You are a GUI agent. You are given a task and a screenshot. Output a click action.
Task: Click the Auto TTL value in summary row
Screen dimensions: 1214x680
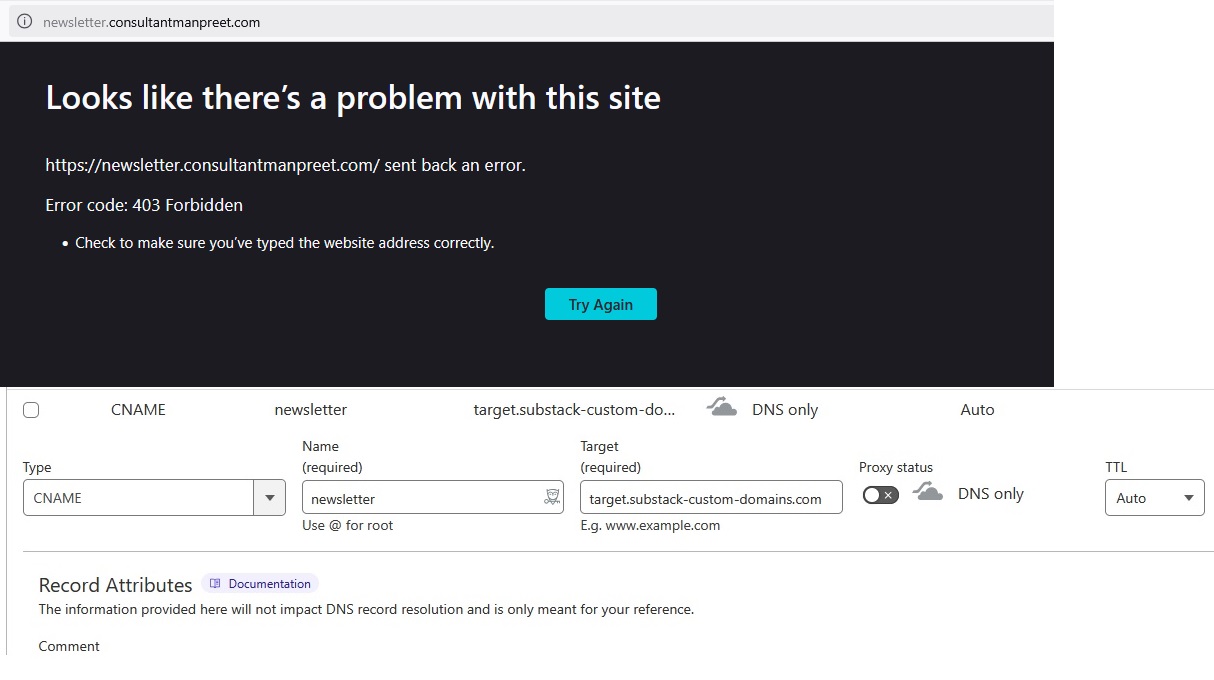[977, 410]
